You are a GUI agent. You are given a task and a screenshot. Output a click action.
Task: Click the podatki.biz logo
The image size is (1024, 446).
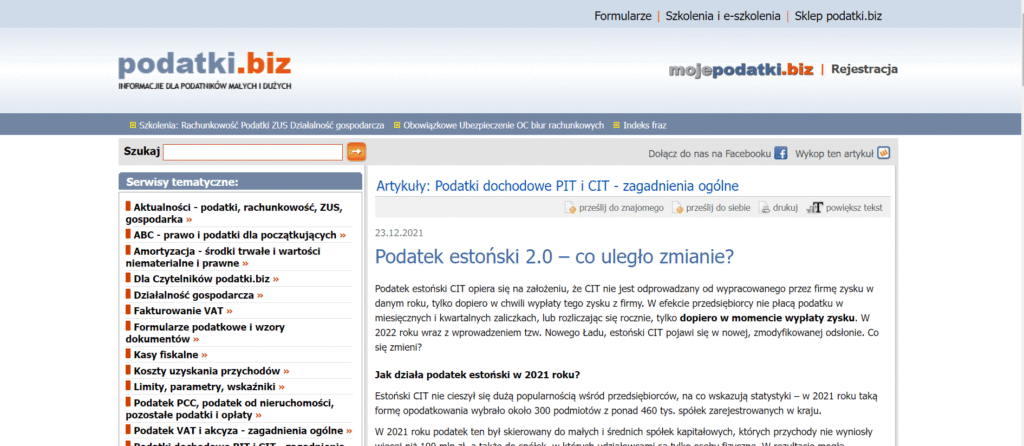pyautogui.click(x=204, y=66)
